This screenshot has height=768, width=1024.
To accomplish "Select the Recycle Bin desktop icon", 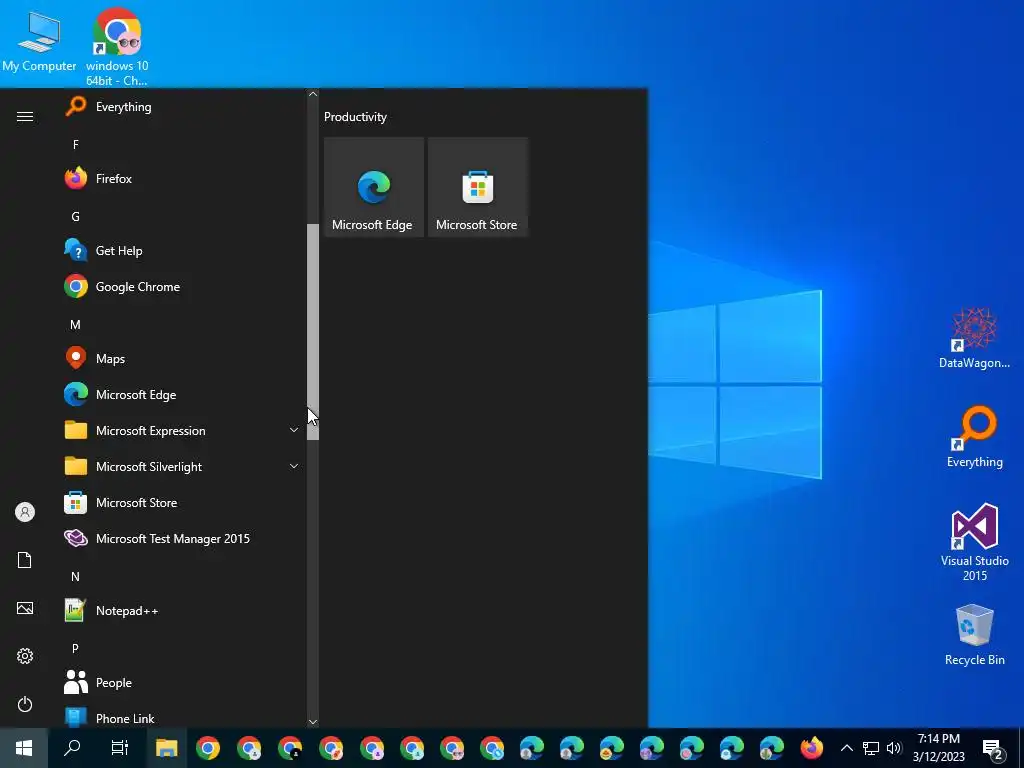I will 974,635.
